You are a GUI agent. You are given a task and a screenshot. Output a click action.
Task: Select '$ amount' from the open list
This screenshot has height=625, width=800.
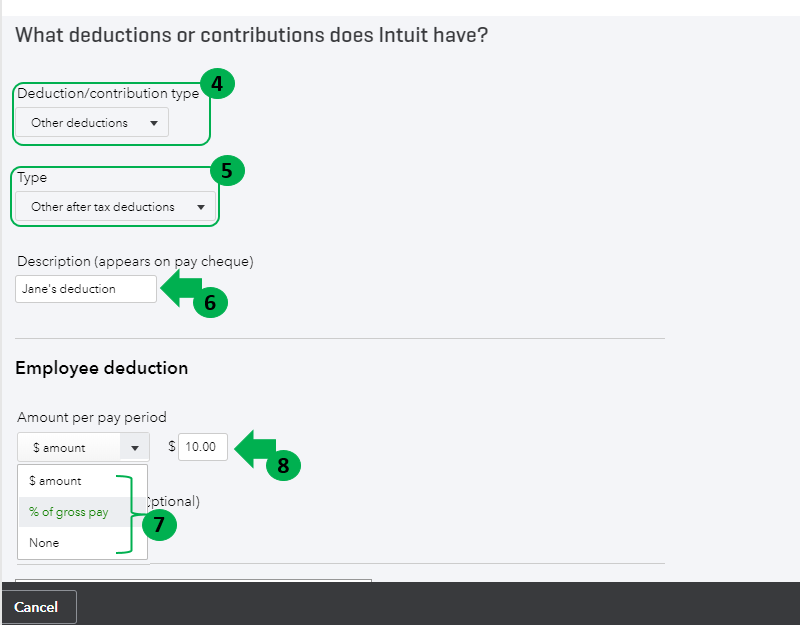coord(58,481)
